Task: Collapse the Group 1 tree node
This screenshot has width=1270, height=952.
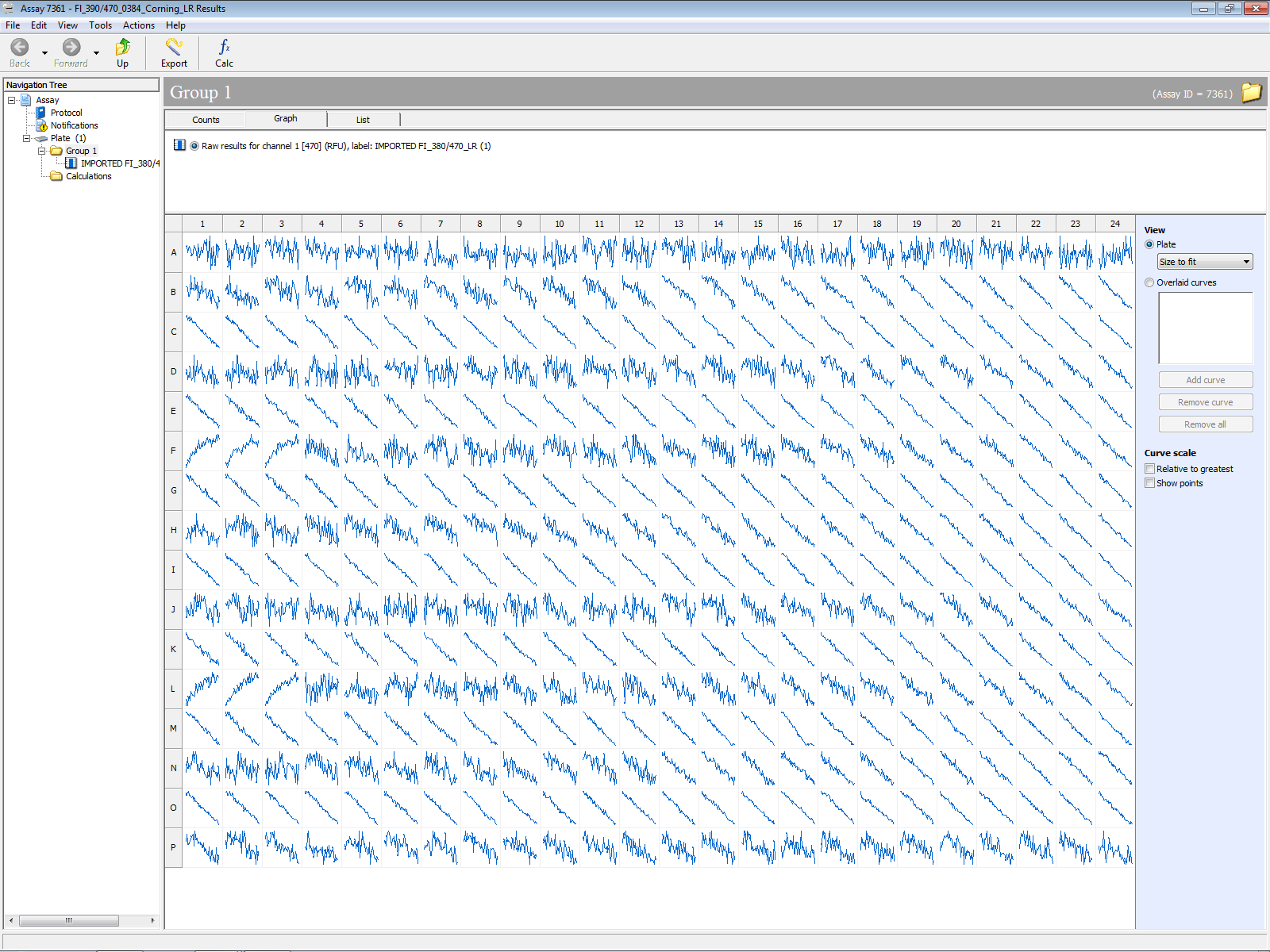Action: tap(42, 151)
